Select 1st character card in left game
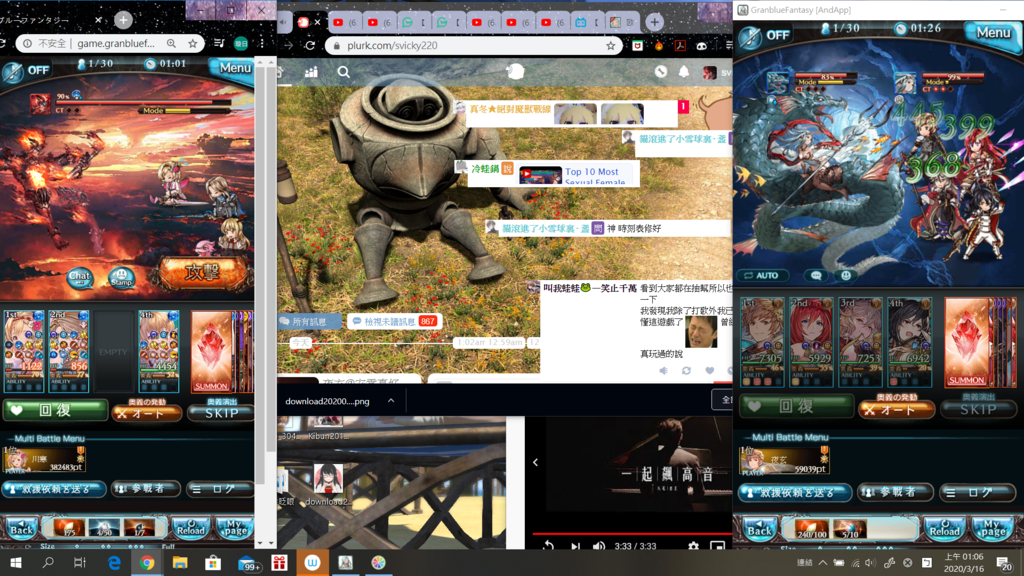 pyautogui.click(x=24, y=351)
